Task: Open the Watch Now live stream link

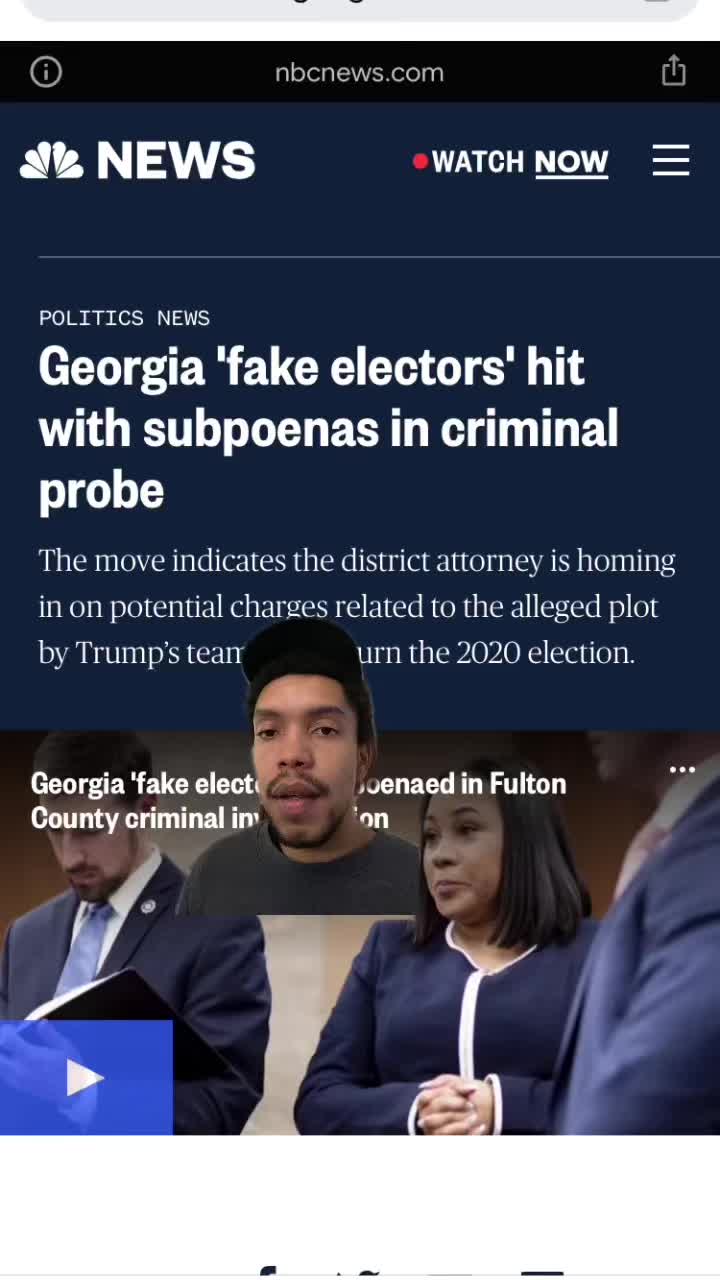Action: point(520,162)
